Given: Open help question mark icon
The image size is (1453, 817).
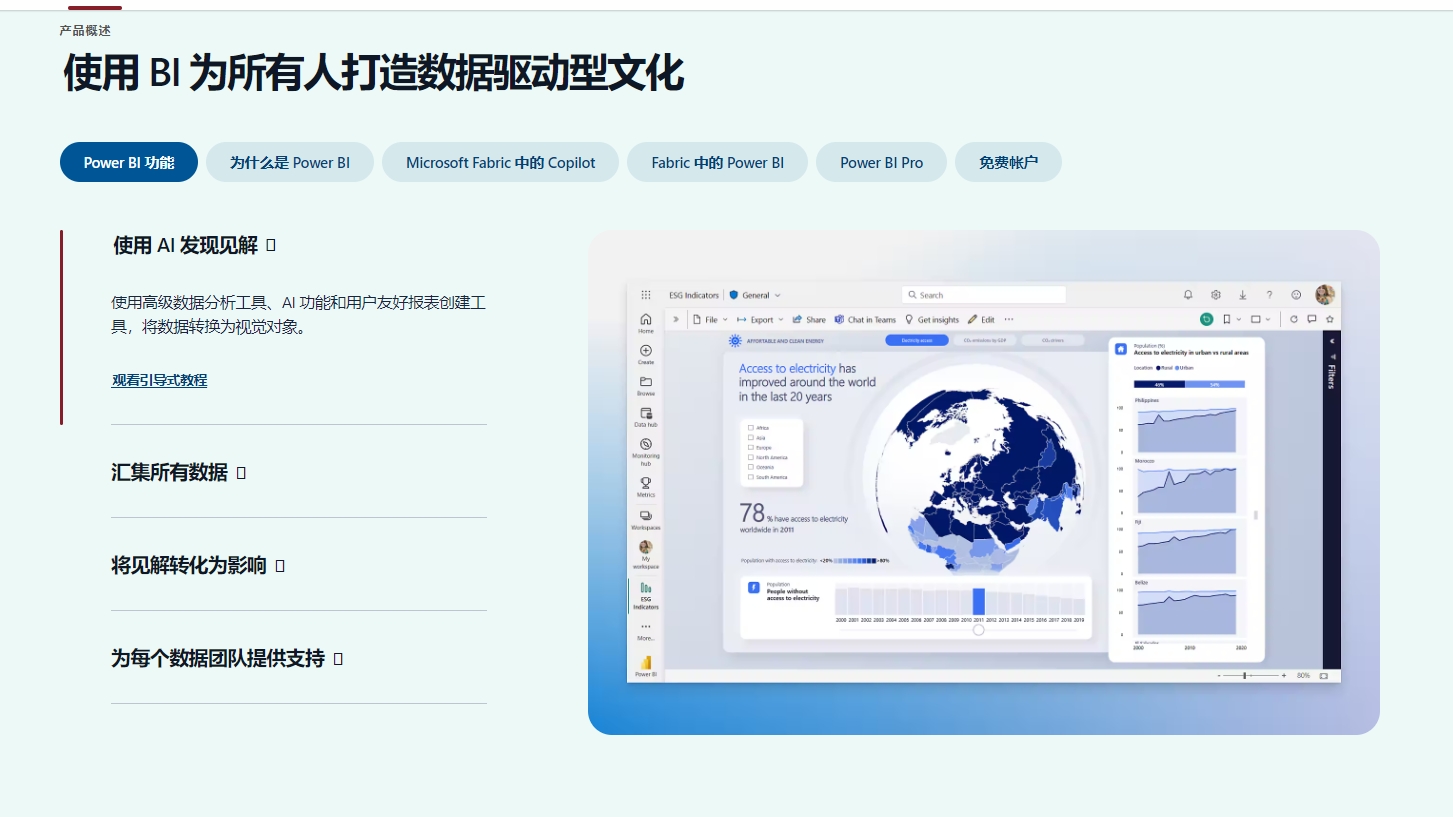Looking at the screenshot, I should [1270, 295].
